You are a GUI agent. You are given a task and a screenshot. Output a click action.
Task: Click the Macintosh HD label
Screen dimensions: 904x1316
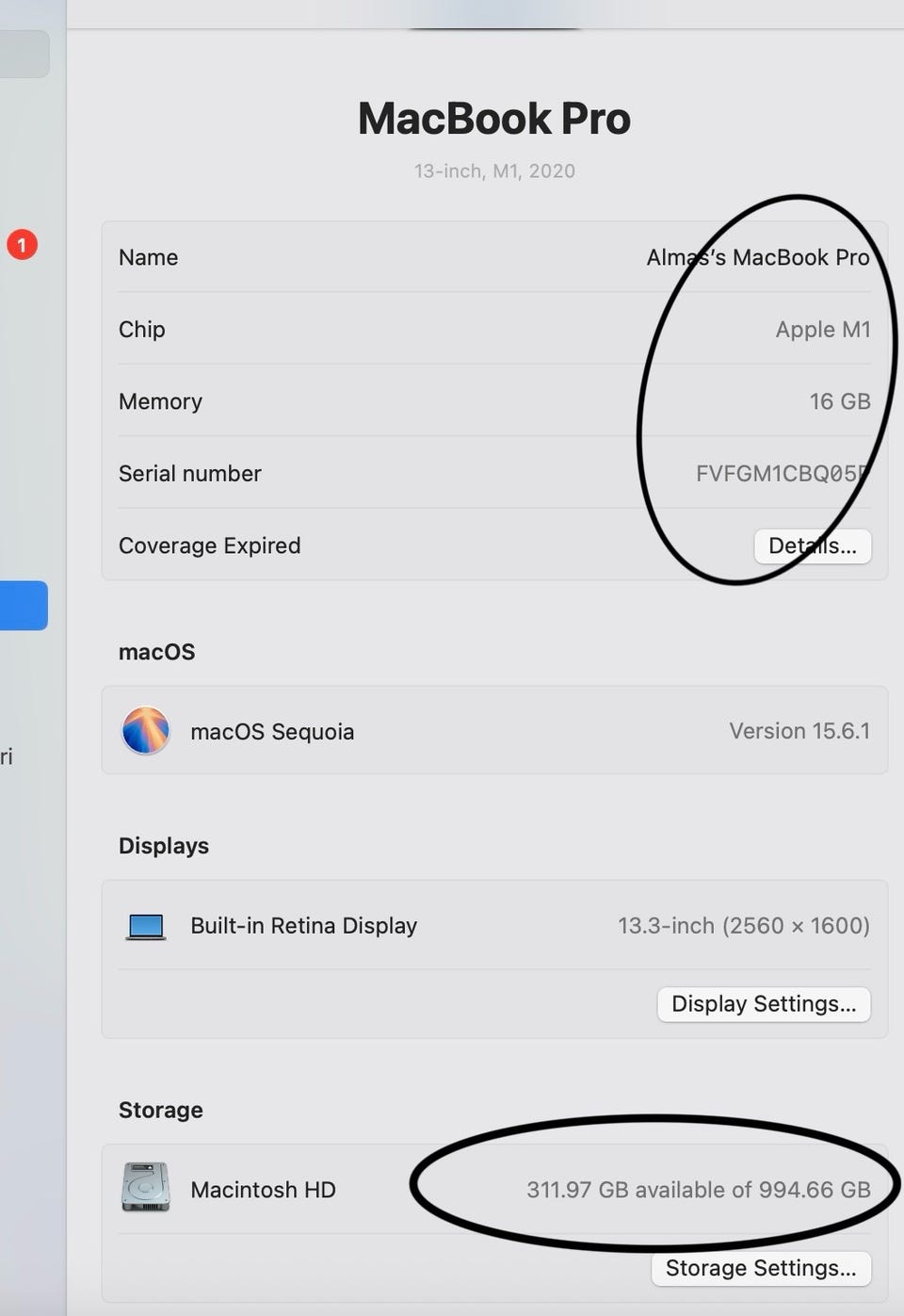(x=263, y=1190)
